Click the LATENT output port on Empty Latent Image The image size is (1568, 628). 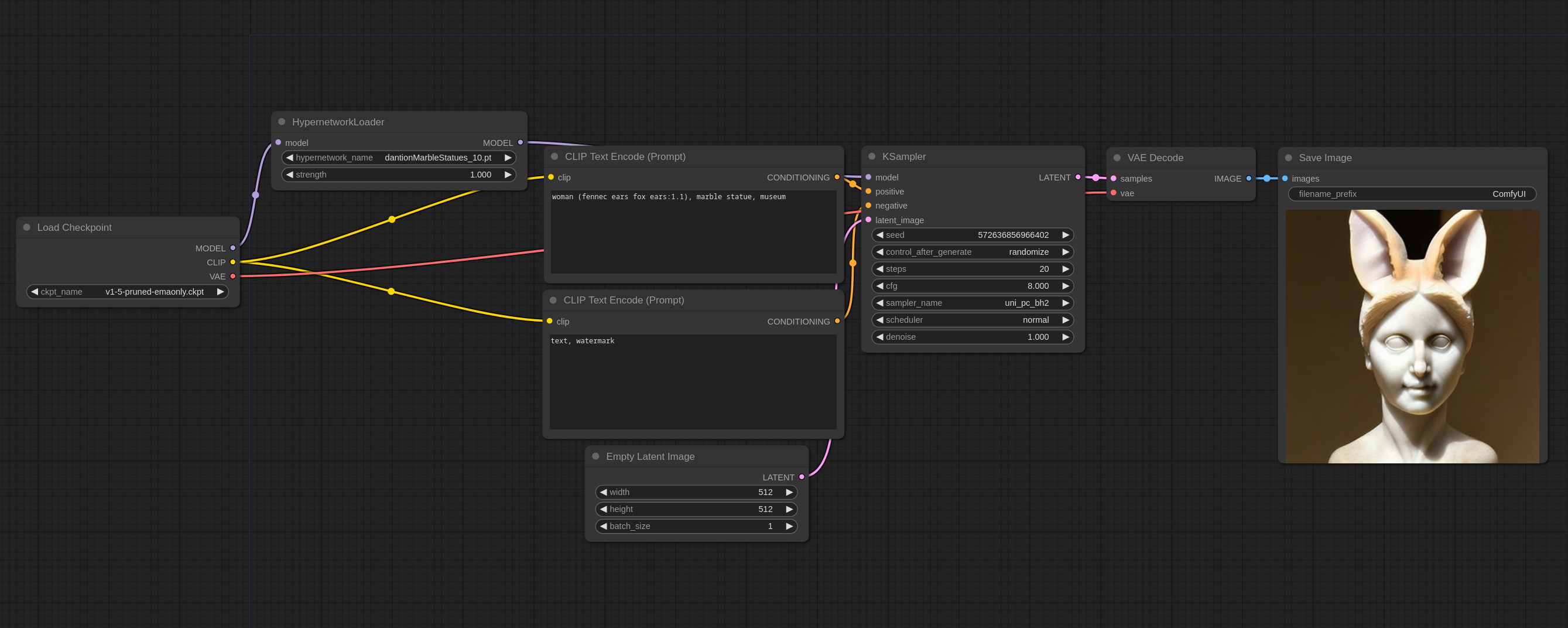click(x=802, y=477)
